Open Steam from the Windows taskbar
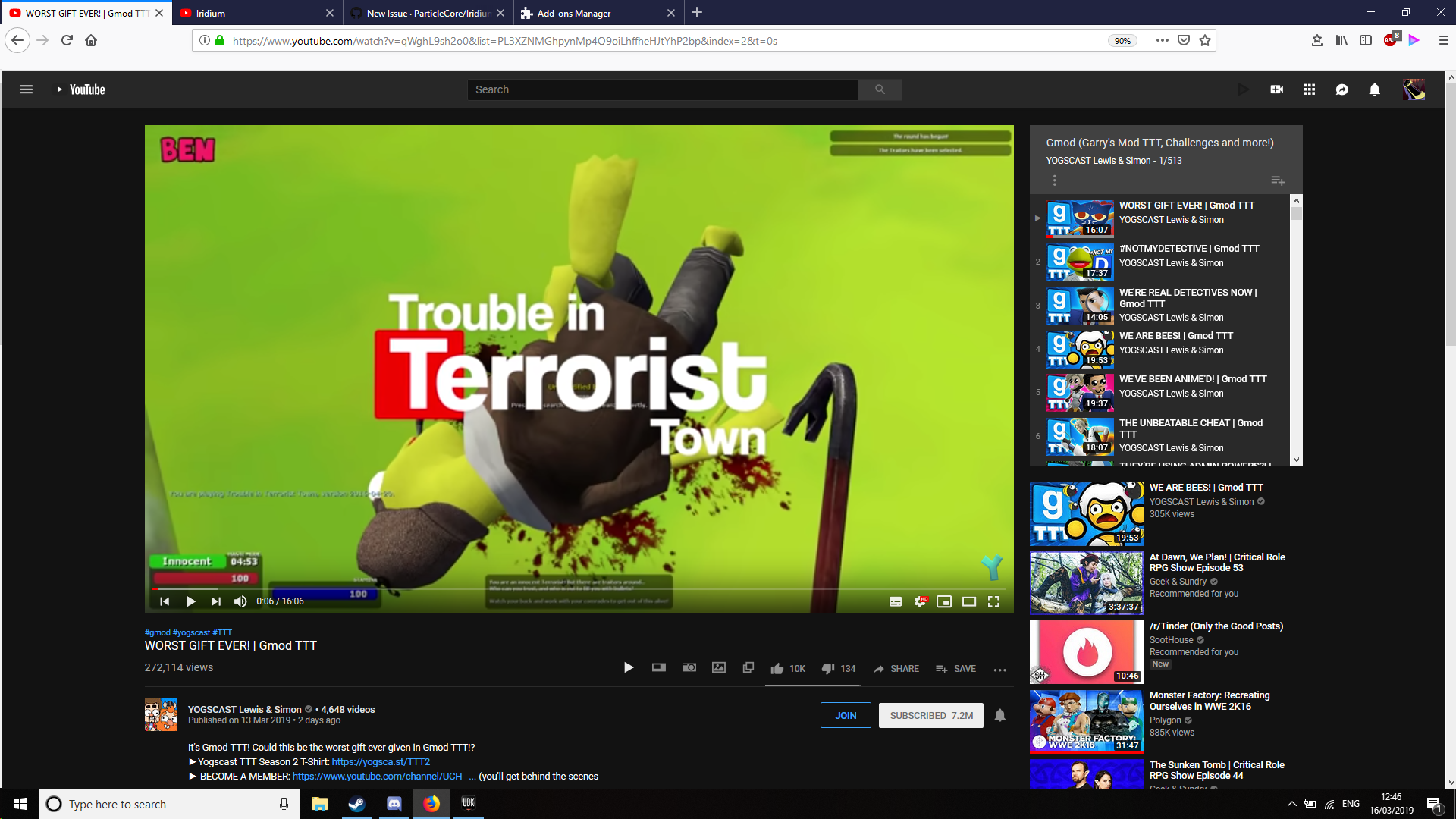This screenshot has width=1456, height=819. (x=356, y=804)
